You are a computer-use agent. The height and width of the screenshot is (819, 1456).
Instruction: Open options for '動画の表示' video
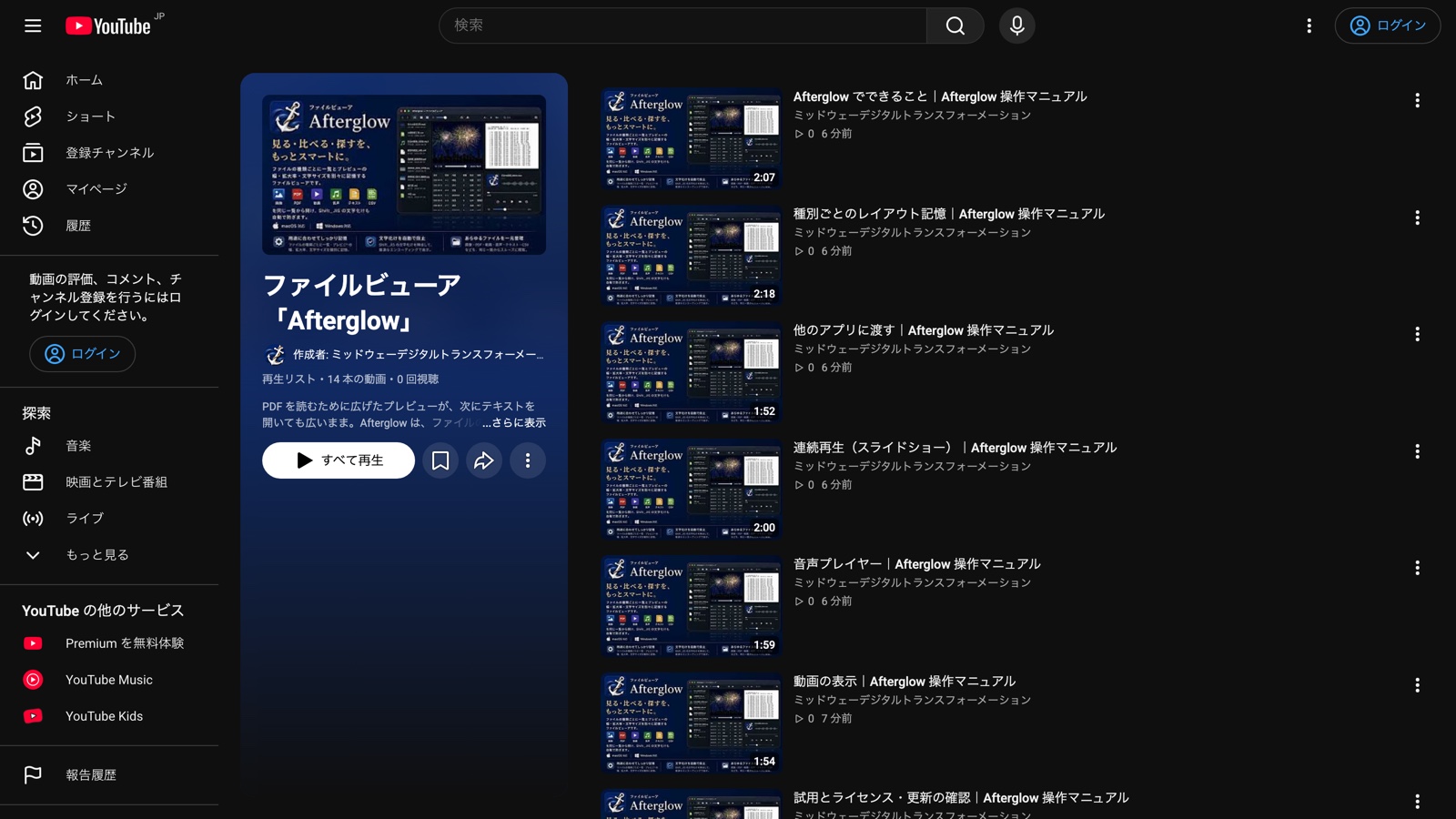[x=1417, y=685]
